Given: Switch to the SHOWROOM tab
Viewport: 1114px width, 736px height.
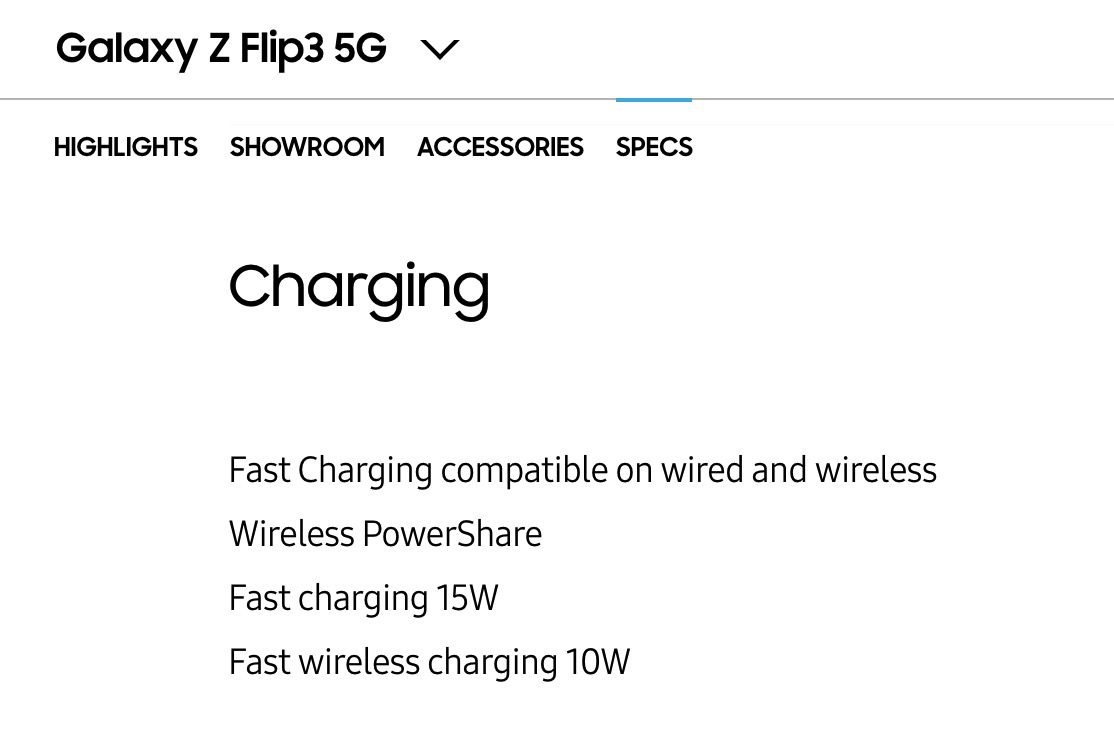Looking at the screenshot, I should (307, 147).
